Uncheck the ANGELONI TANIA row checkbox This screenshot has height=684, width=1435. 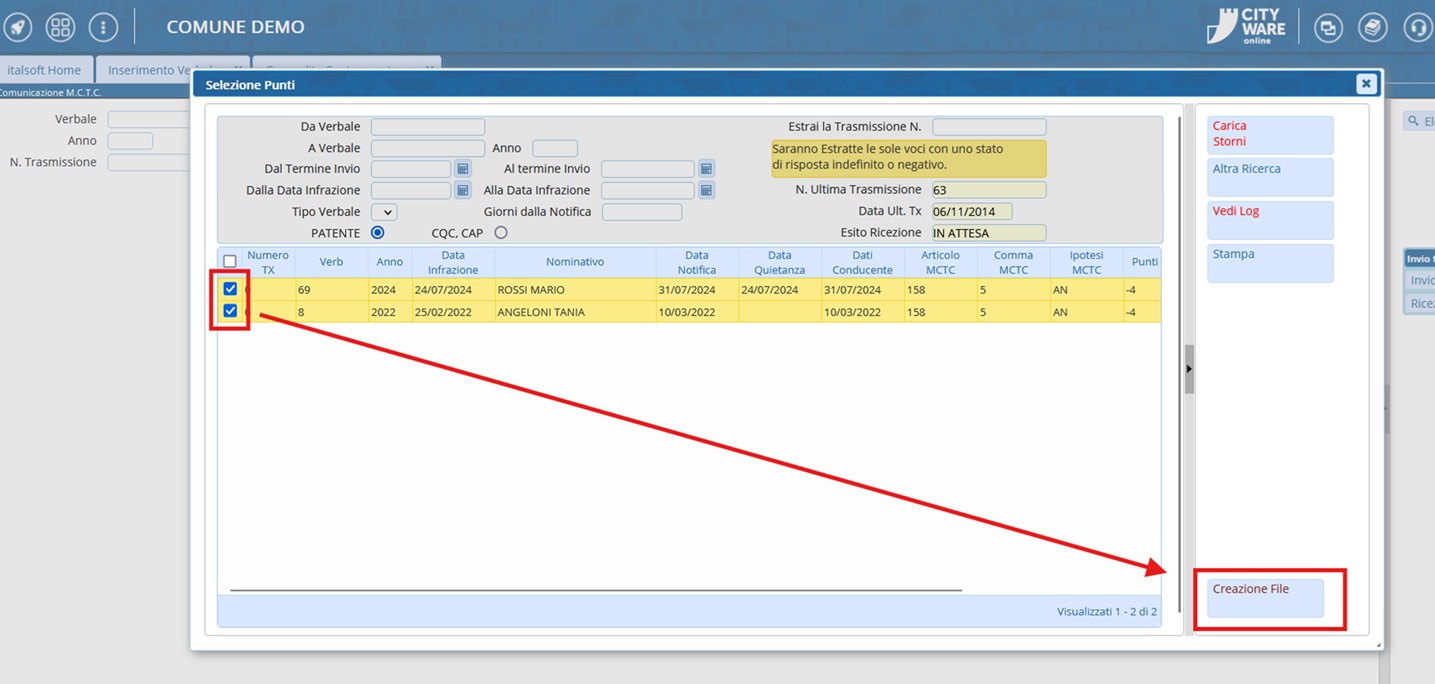(231, 311)
